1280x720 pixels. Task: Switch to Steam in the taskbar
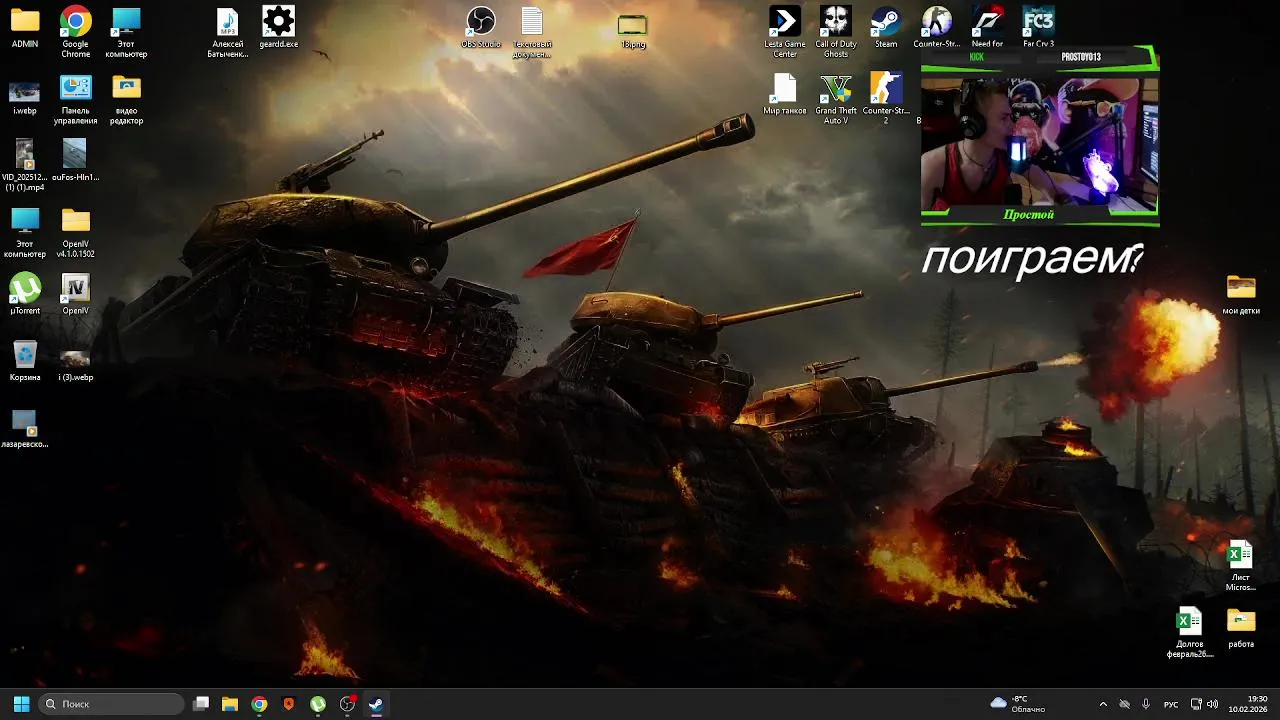376,704
